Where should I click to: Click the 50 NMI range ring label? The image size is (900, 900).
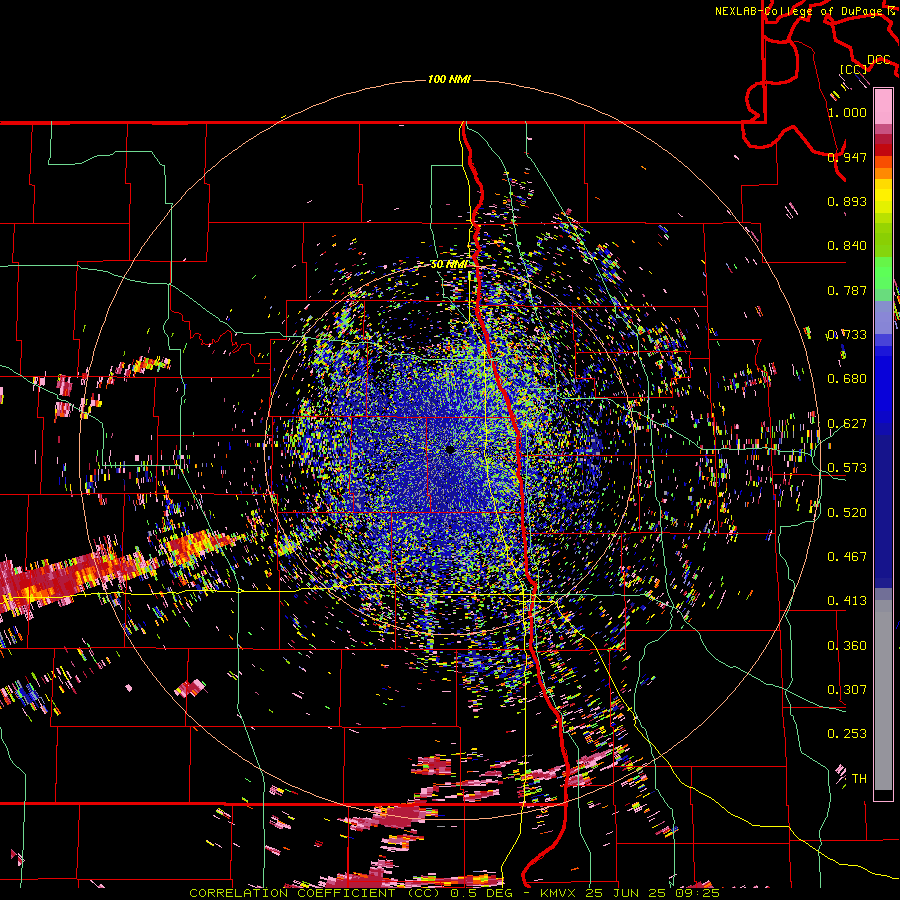tap(449, 264)
